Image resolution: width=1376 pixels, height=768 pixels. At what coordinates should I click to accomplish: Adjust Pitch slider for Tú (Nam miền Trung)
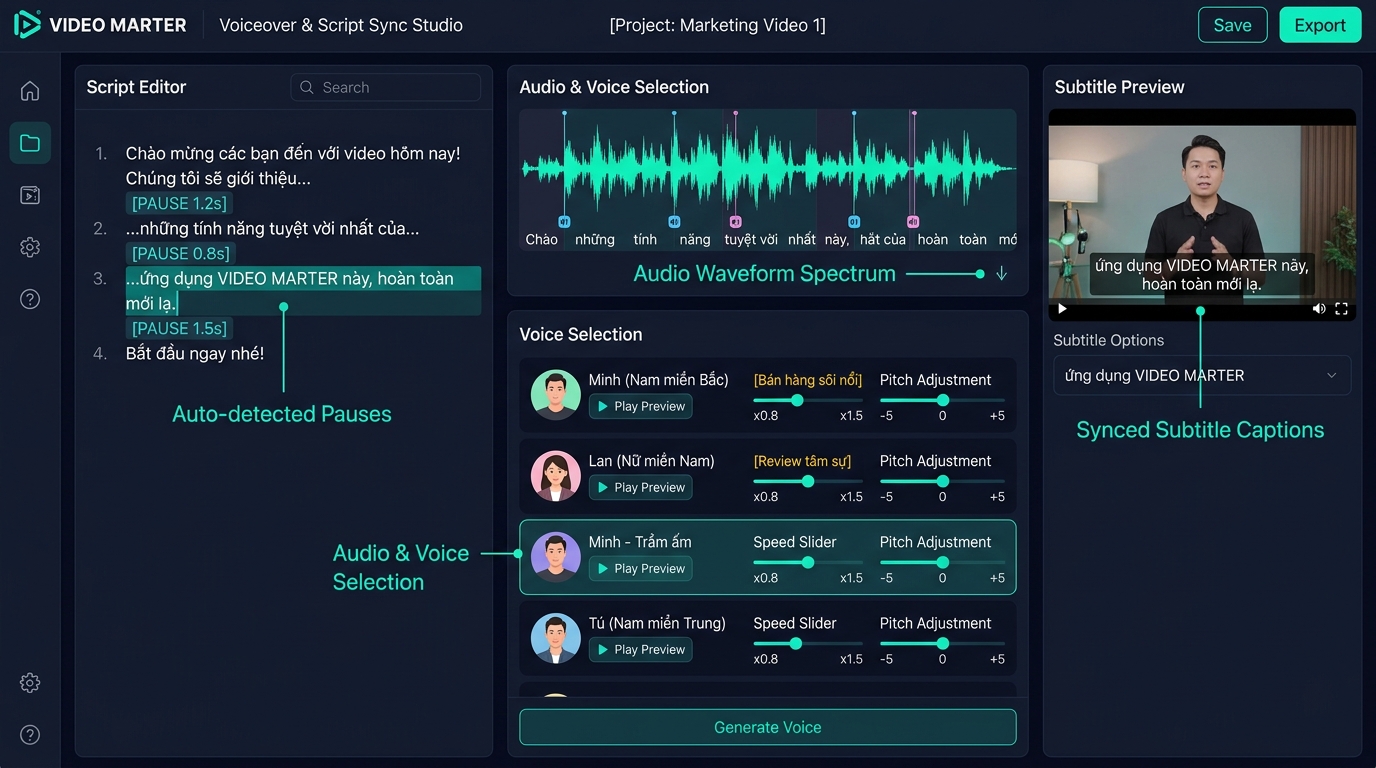pyautogui.click(x=942, y=643)
